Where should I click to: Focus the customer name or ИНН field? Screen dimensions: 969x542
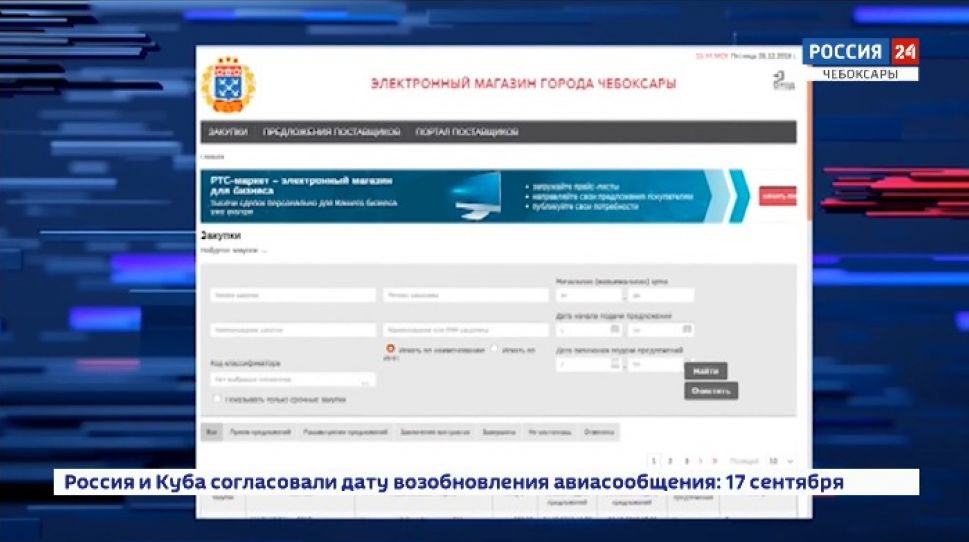(465, 330)
